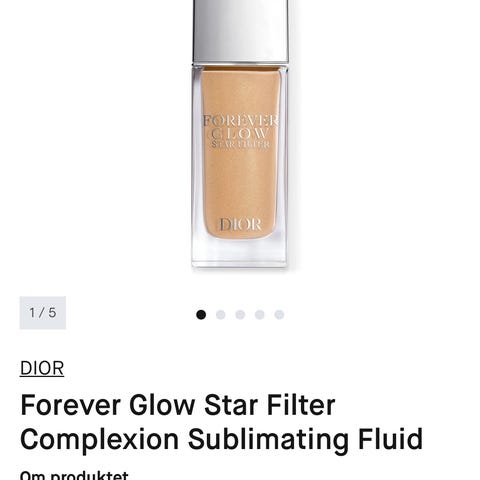Select the first active carousel dot
This screenshot has height=480, width=480.
pos(201,314)
